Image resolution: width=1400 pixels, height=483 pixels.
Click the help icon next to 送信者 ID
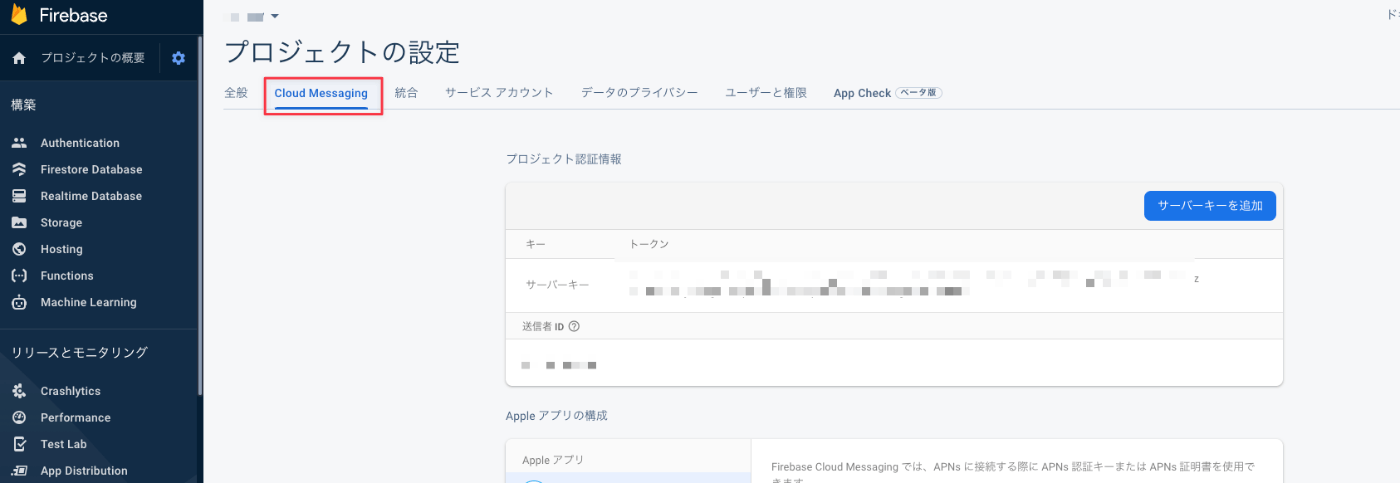[574, 326]
